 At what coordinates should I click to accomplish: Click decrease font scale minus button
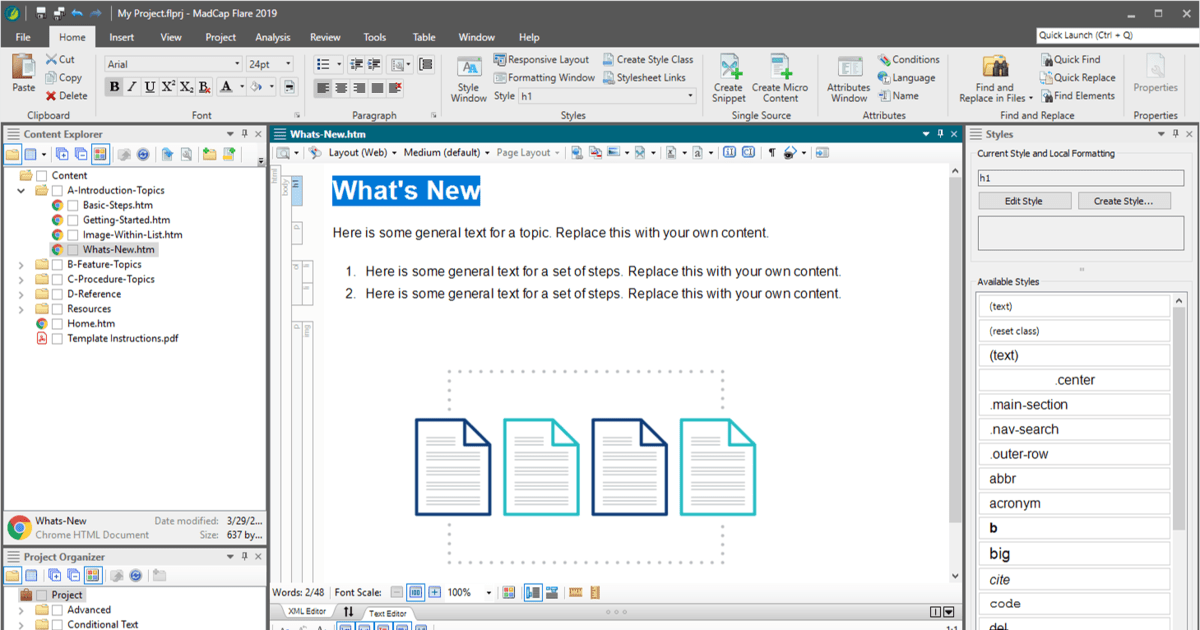point(397,592)
